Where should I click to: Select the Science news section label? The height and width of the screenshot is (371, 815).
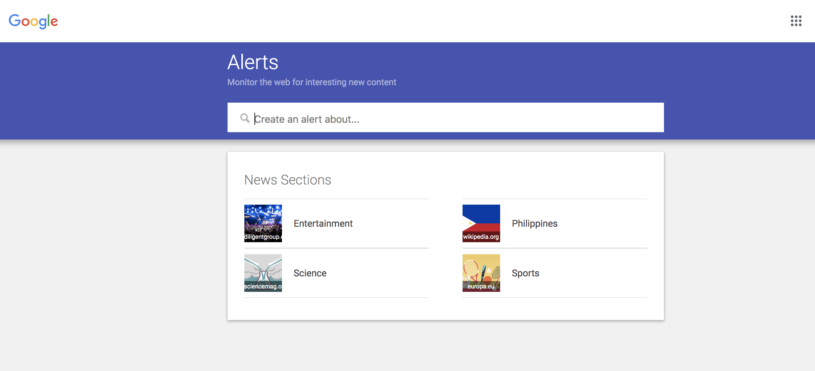[310, 273]
